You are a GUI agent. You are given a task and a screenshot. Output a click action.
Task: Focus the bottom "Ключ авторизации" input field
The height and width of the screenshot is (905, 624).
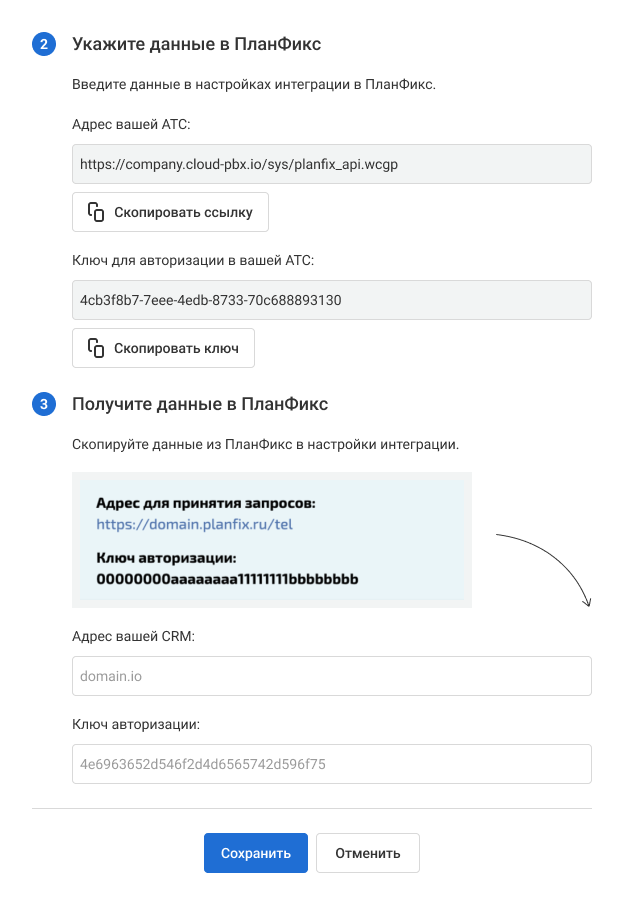[332, 764]
